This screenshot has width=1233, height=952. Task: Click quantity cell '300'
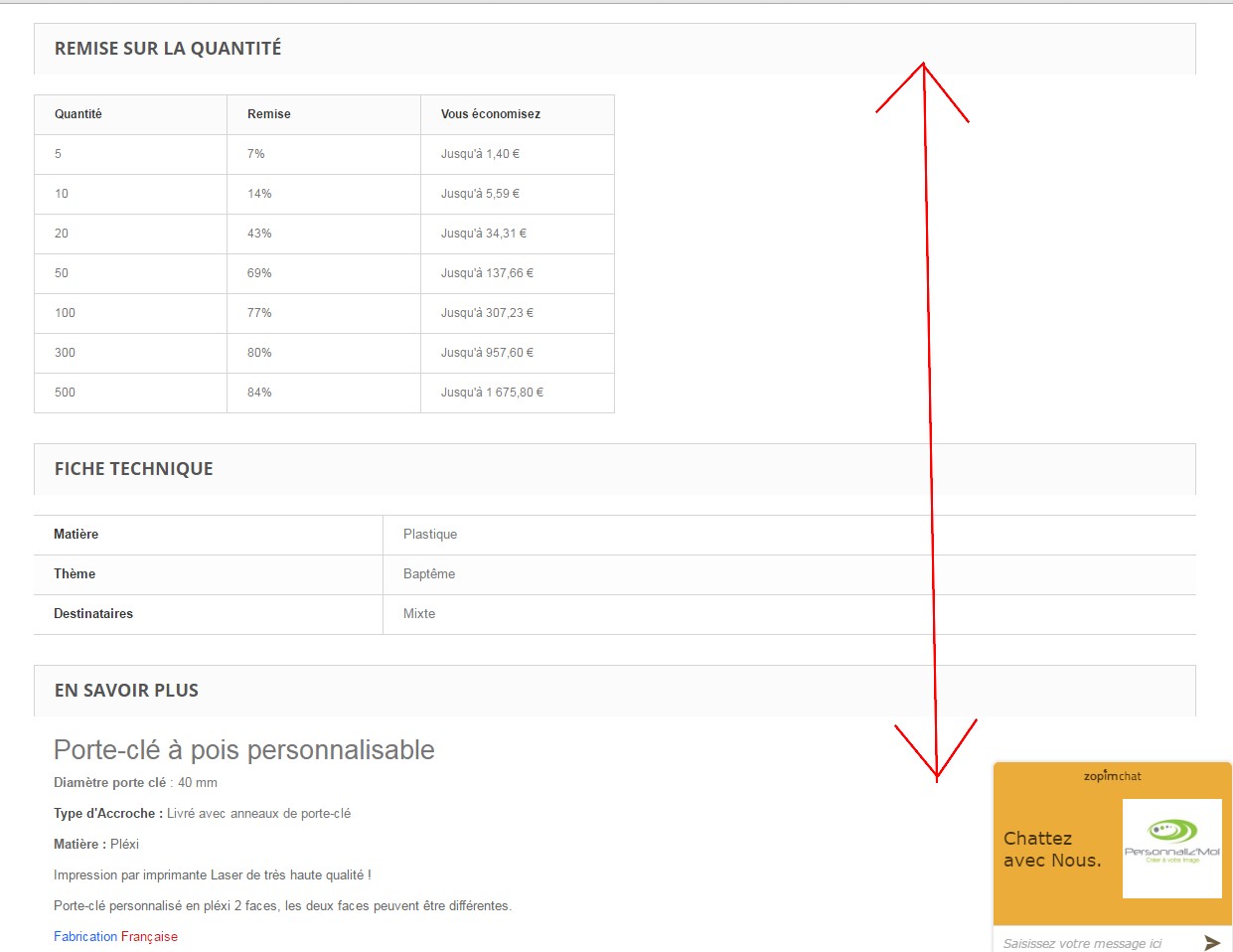pyautogui.click(x=130, y=353)
